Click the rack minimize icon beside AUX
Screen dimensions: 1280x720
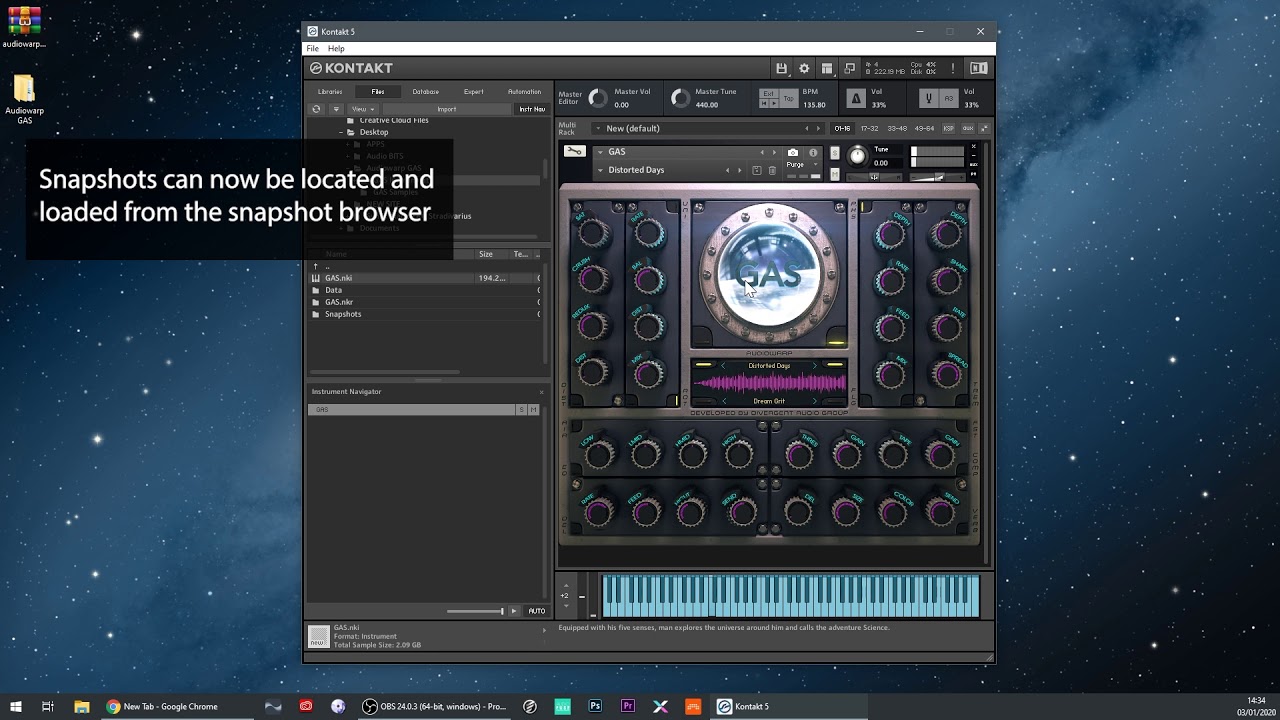pos(984,128)
